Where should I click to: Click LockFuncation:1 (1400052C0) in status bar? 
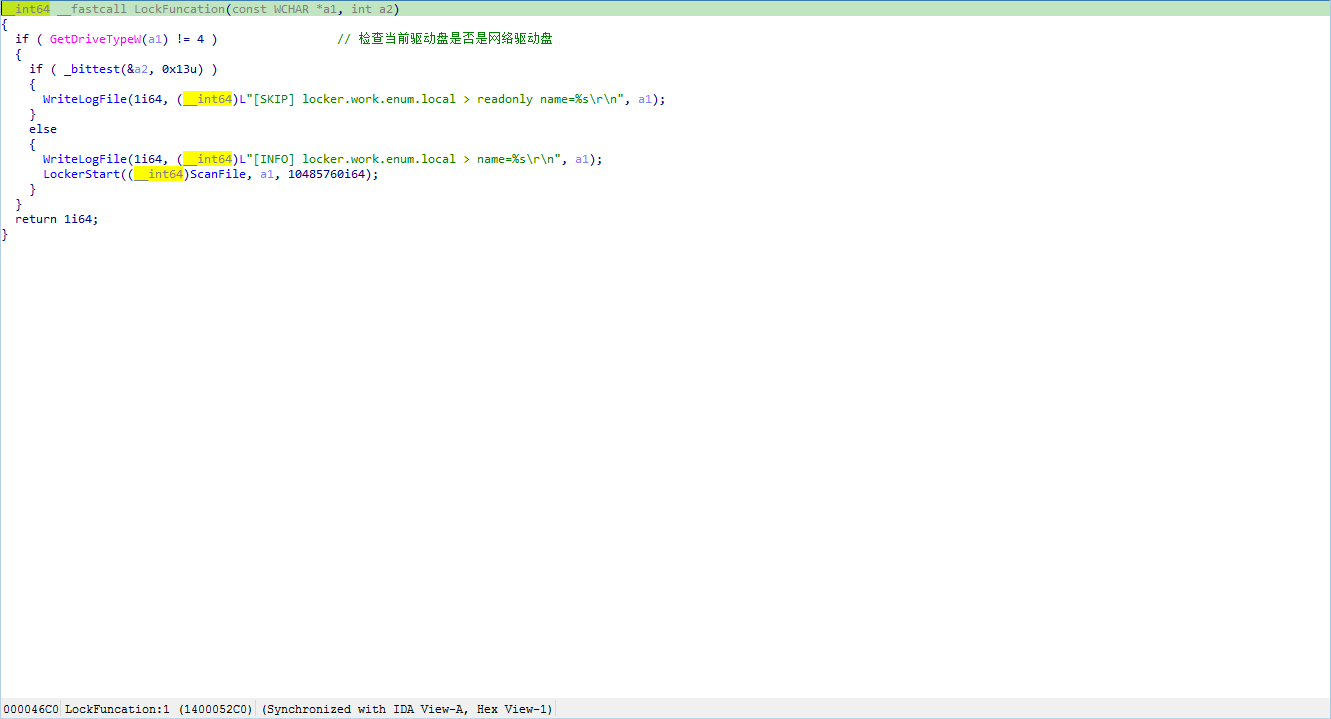pos(158,709)
